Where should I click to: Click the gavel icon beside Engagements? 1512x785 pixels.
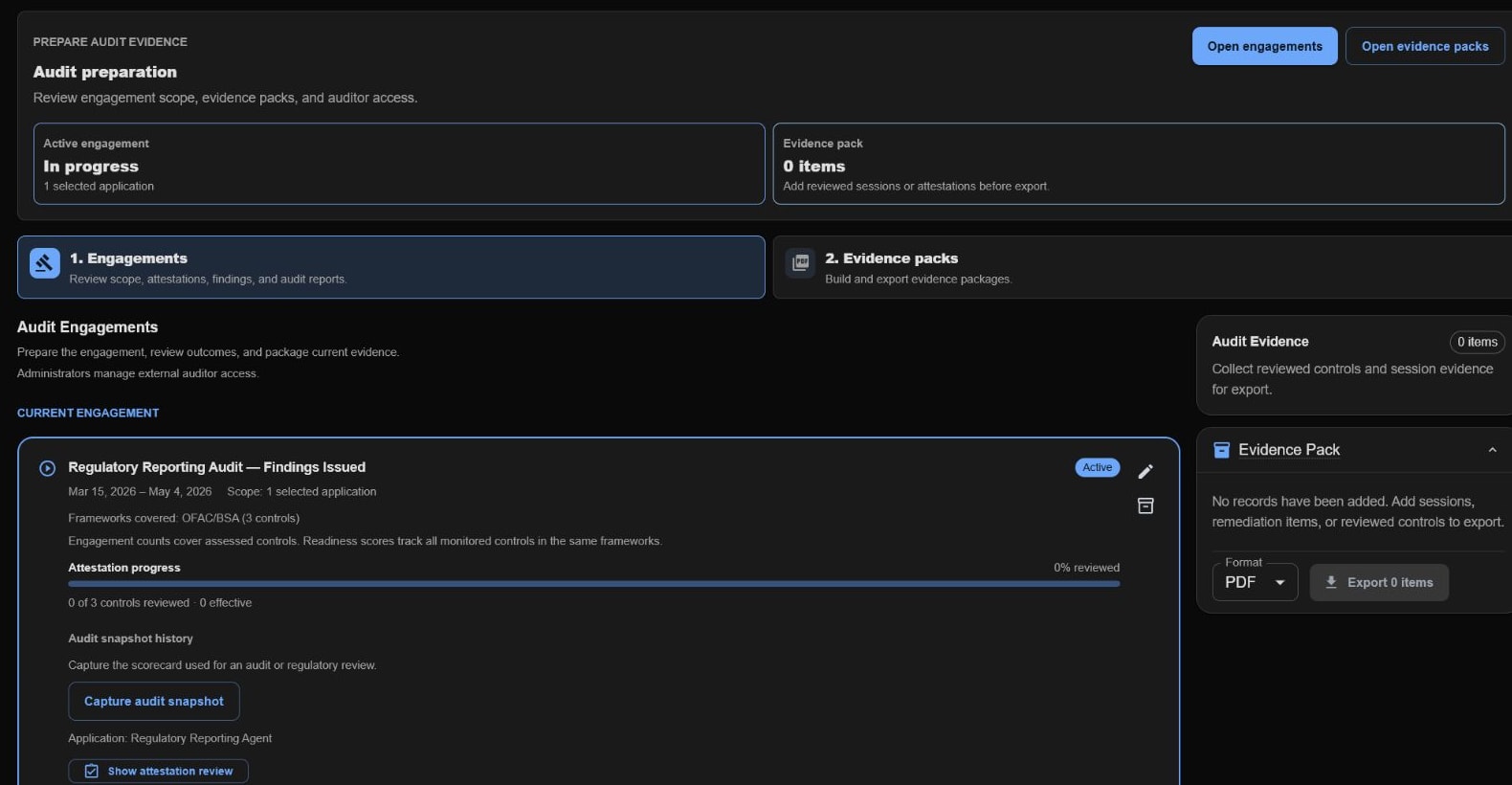coord(45,263)
